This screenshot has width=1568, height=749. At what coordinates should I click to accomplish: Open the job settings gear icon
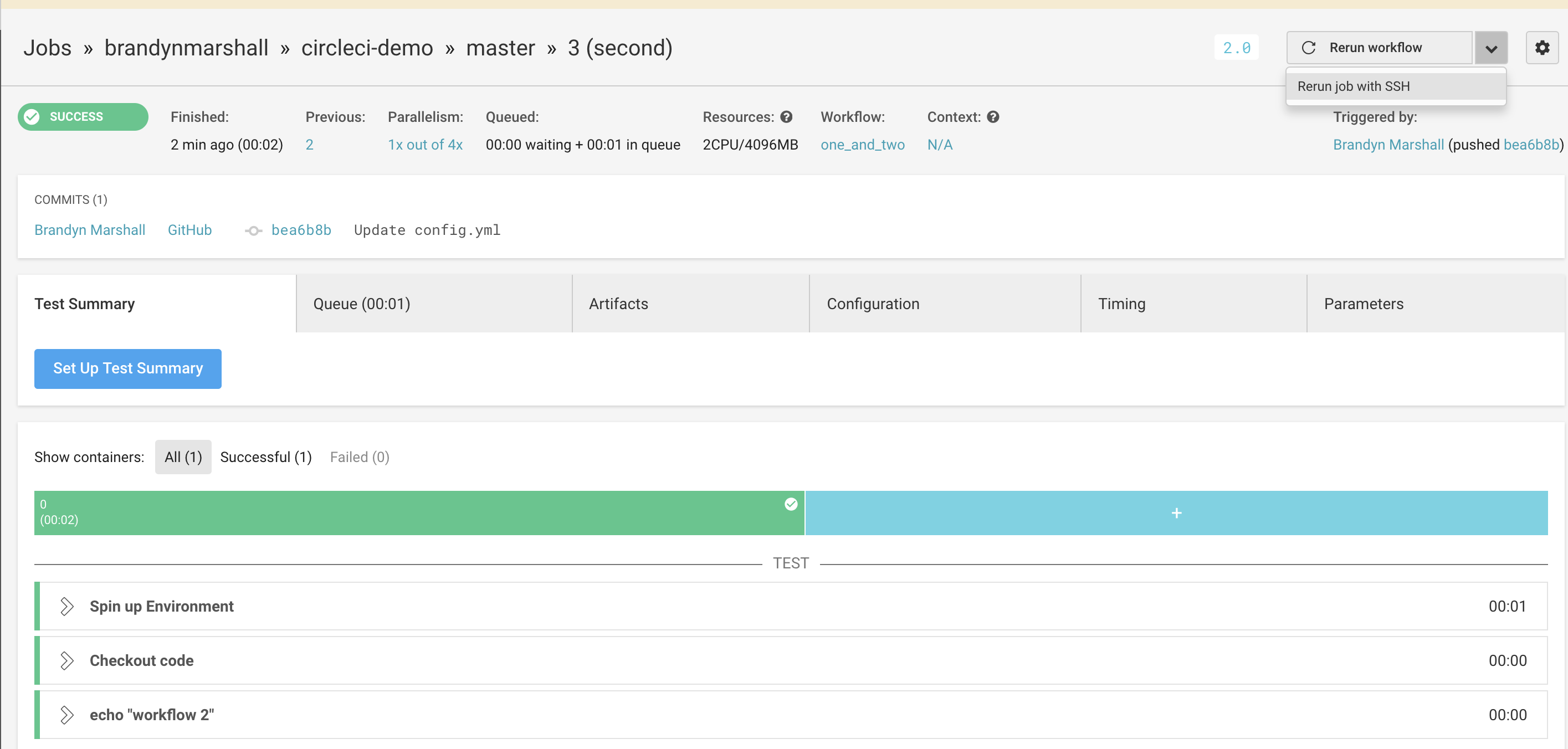point(1542,48)
